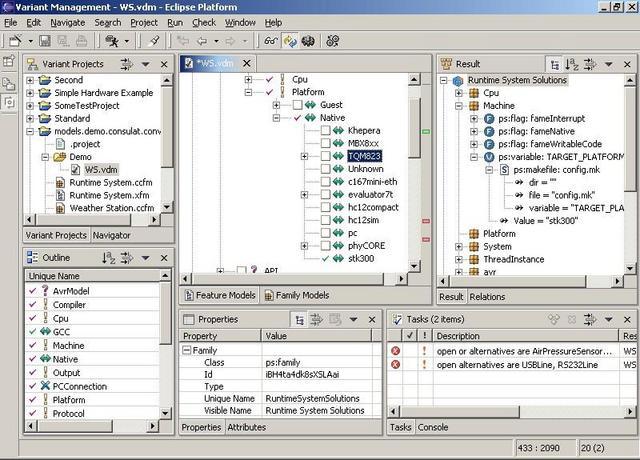This screenshot has height=460, width=640.
Task: Click the sort icon in Outline panel
Action: point(108,258)
